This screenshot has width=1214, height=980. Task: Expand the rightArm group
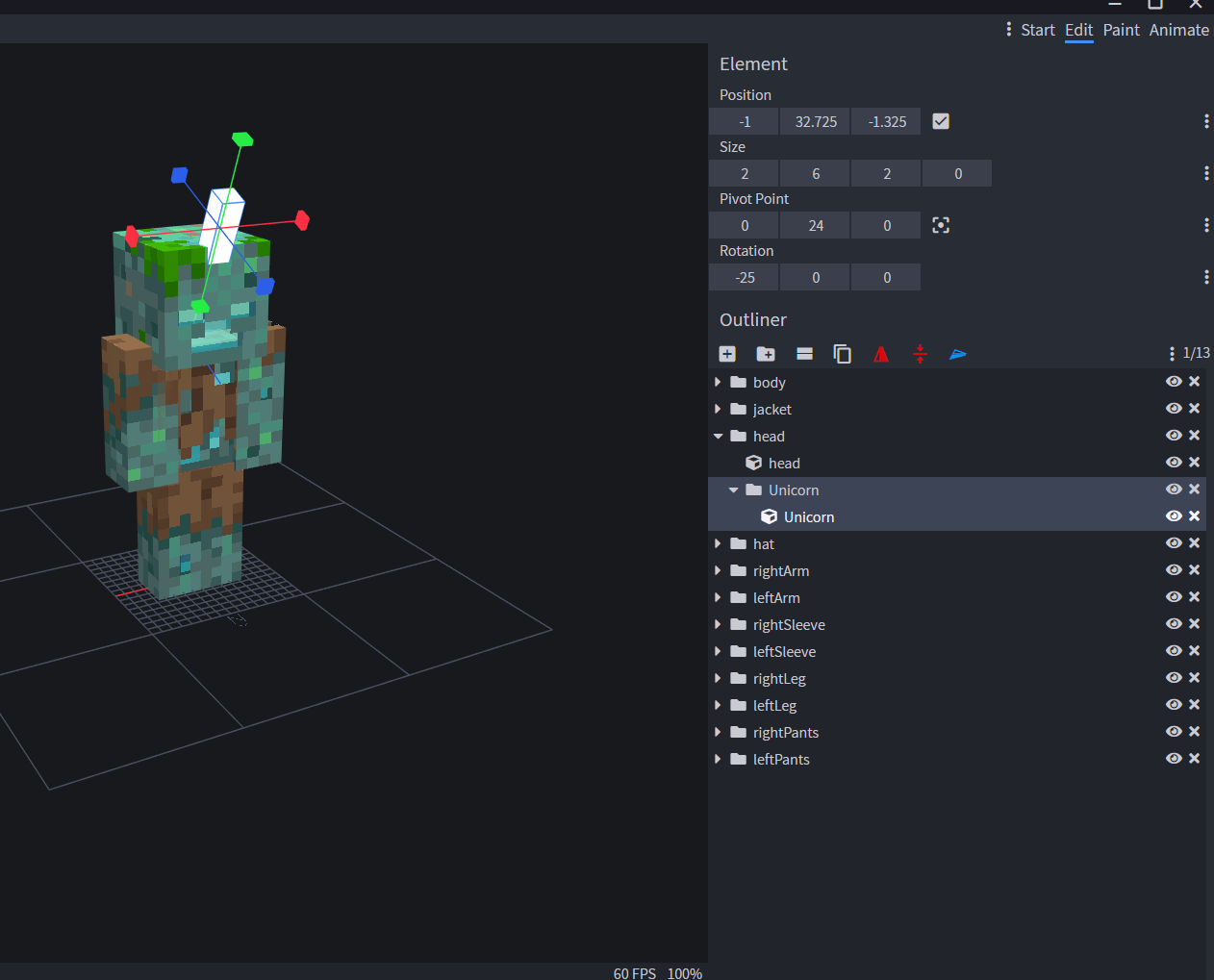click(x=718, y=570)
